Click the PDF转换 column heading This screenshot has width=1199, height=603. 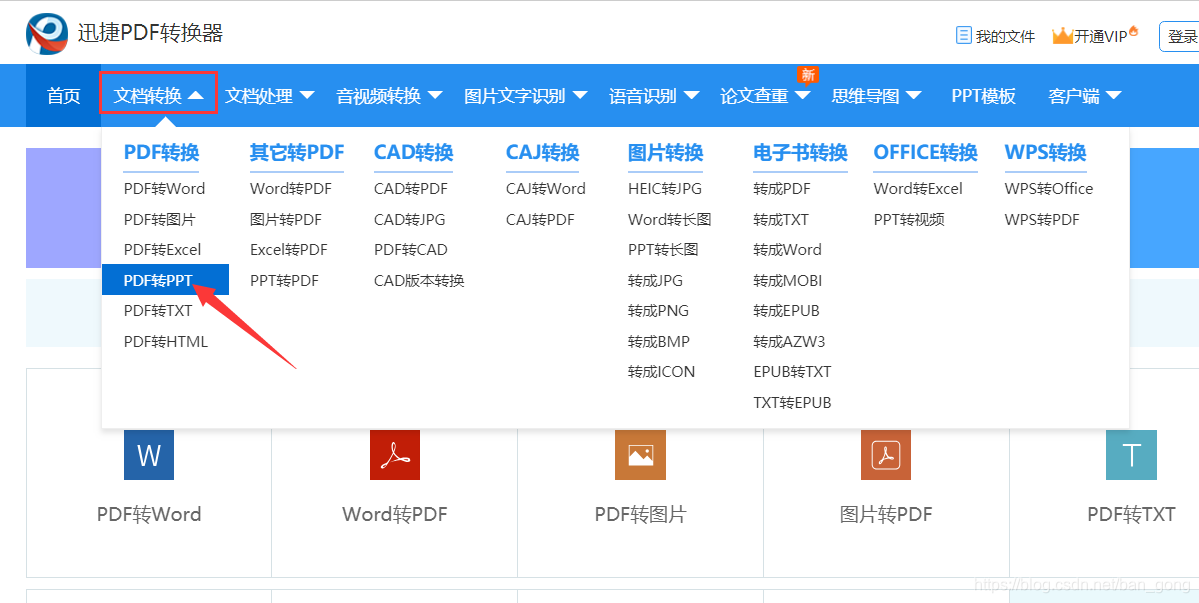pos(161,152)
